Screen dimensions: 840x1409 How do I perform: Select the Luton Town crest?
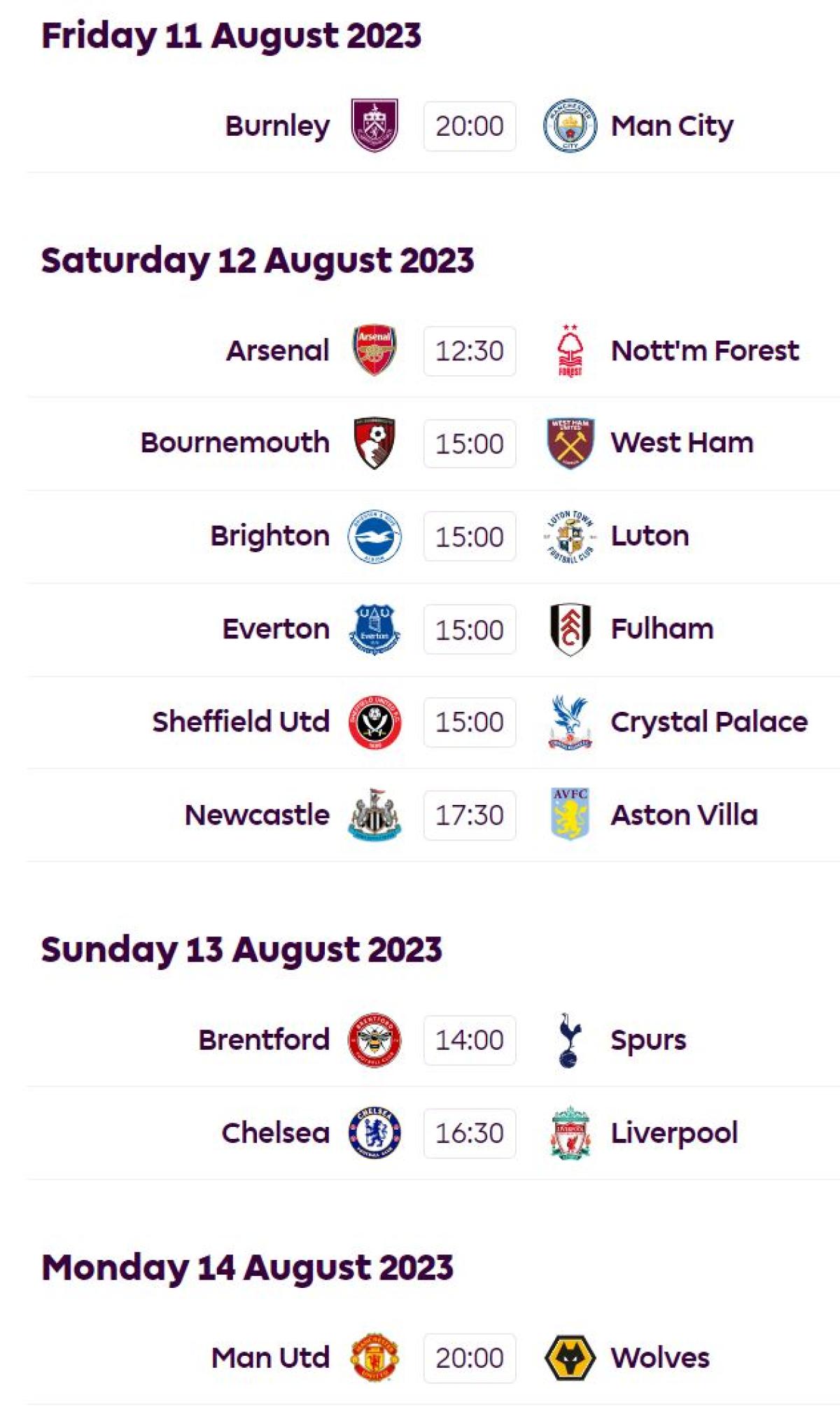coord(570,536)
